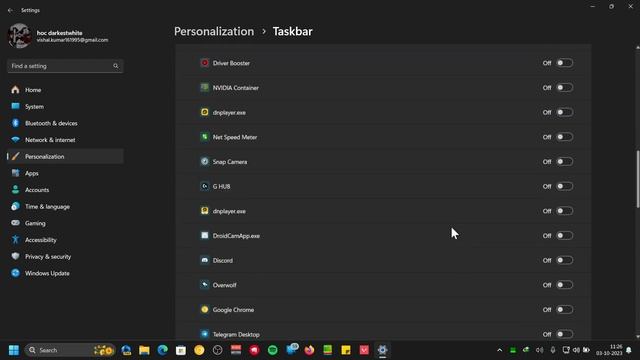Screen dimensions: 640x360
Task: Click the NVIDIA Container app icon
Action: [204, 87]
